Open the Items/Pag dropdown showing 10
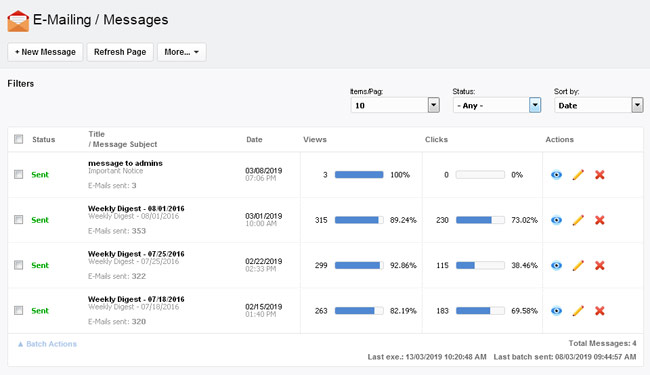Screen dimensions: 650x375 395,105
